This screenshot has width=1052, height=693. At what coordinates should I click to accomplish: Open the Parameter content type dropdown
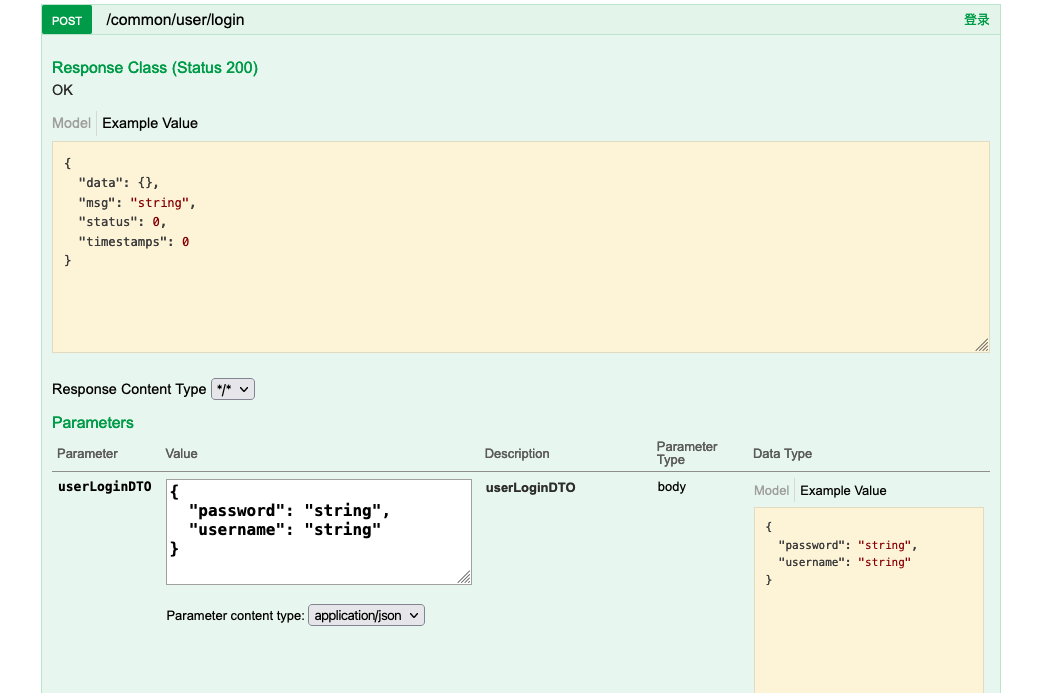366,616
